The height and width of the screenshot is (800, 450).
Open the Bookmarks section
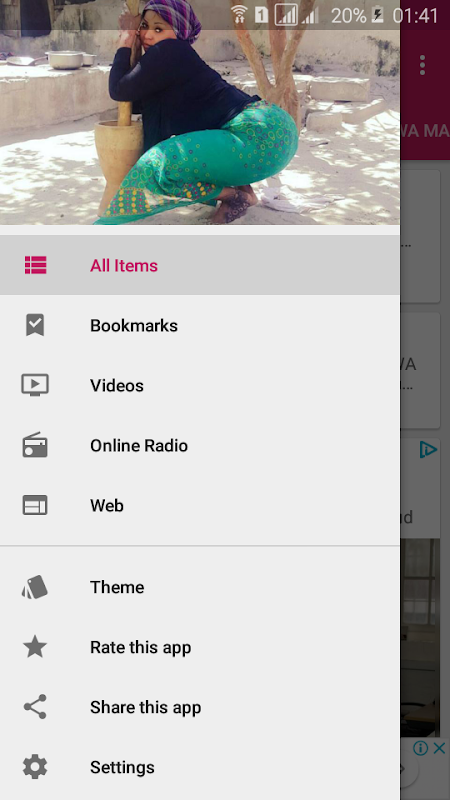(200, 325)
